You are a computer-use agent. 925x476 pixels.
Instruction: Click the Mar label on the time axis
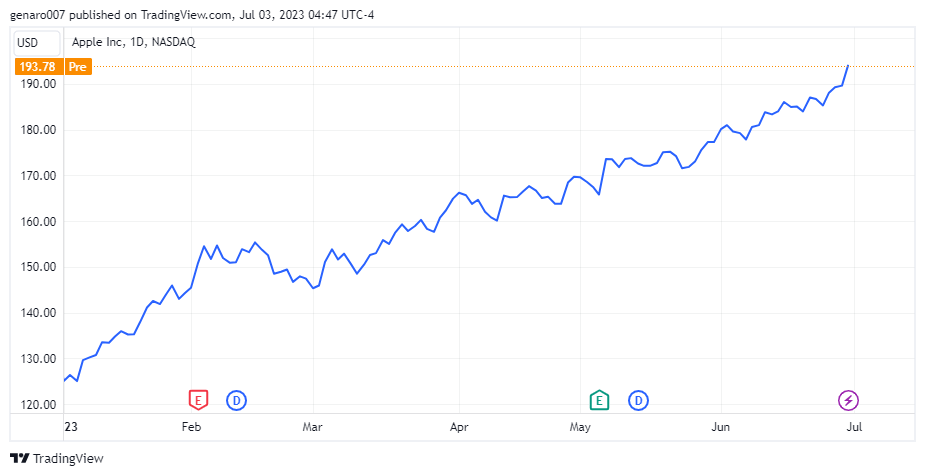click(313, 426)
